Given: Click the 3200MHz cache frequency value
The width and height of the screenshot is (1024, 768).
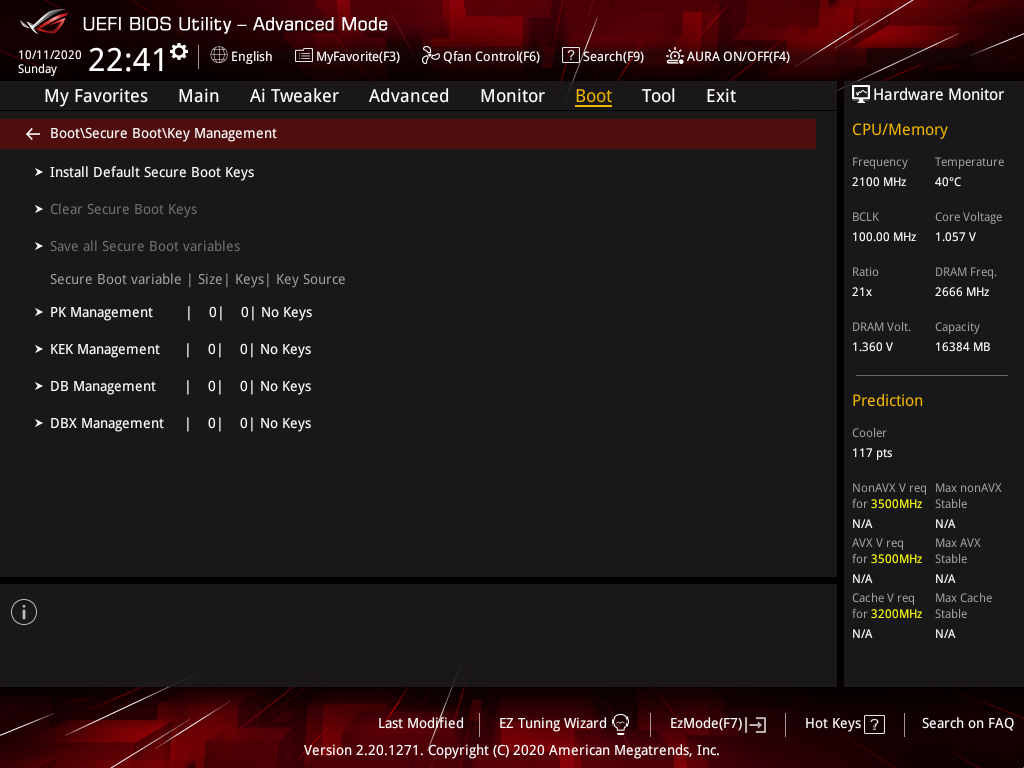Looking at the screenshot, I should (x=896, y=614).
